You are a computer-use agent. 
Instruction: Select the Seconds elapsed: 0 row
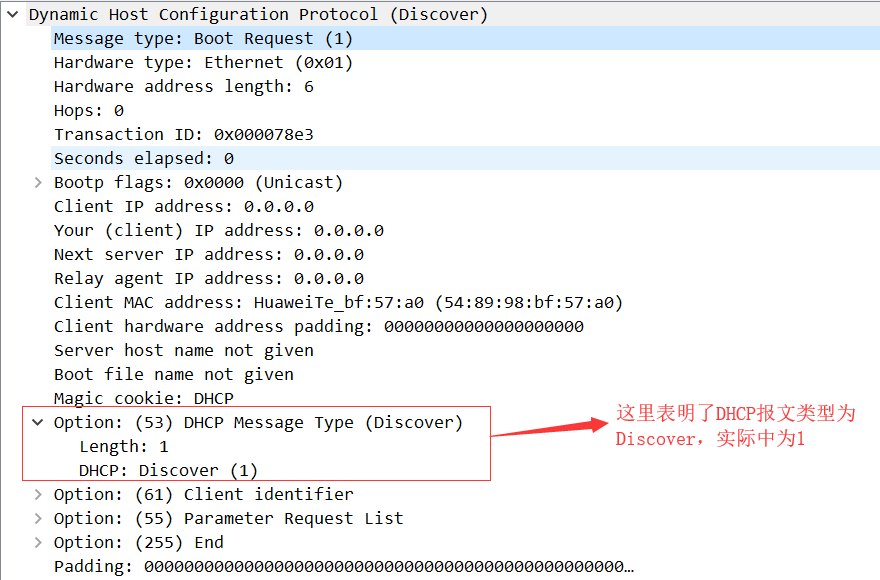point(466,158)
